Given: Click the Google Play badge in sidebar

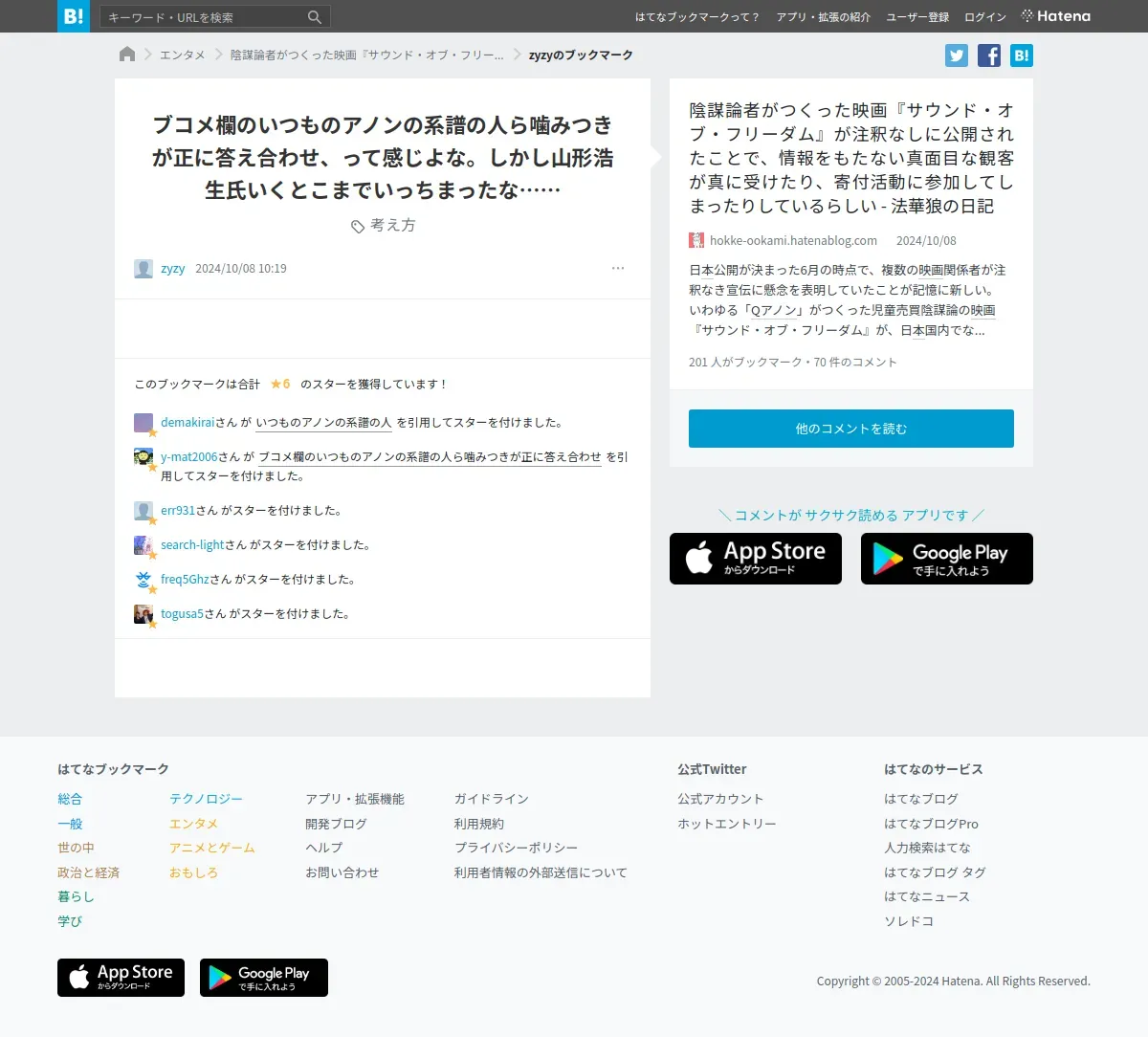Looking at the screenshot, I should click(947, 559).
